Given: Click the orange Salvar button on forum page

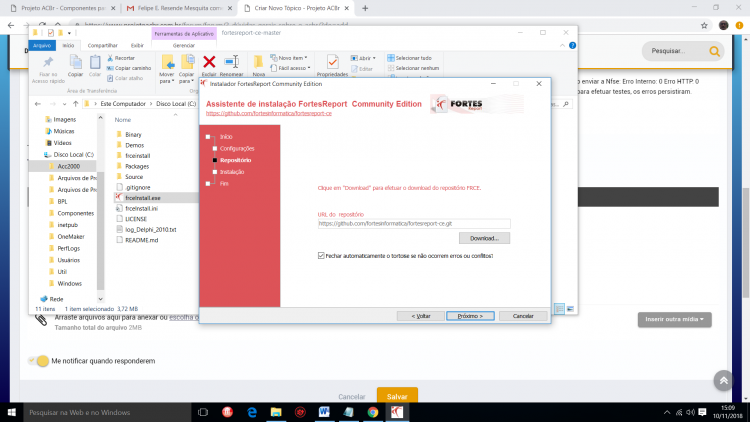Looking at the screenshot, I should point(397,396).
